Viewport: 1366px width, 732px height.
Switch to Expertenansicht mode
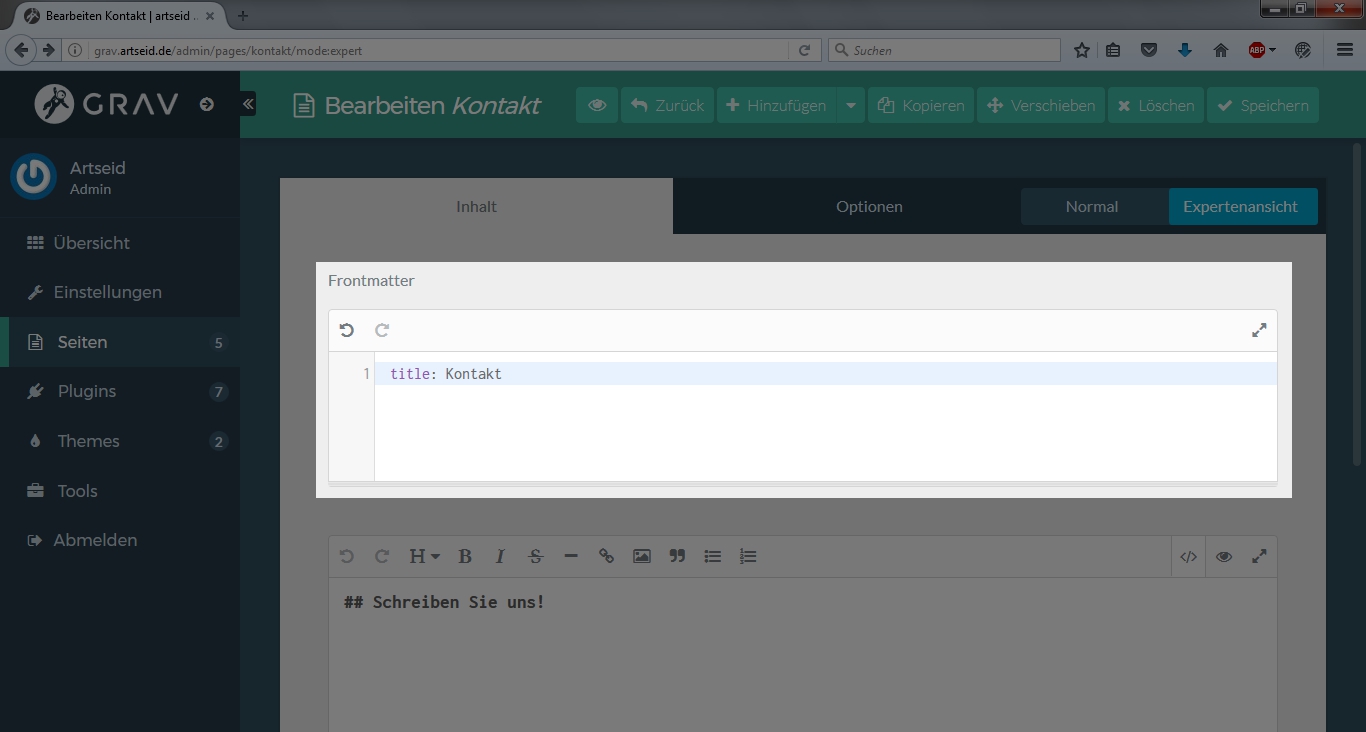(1240, 207)
